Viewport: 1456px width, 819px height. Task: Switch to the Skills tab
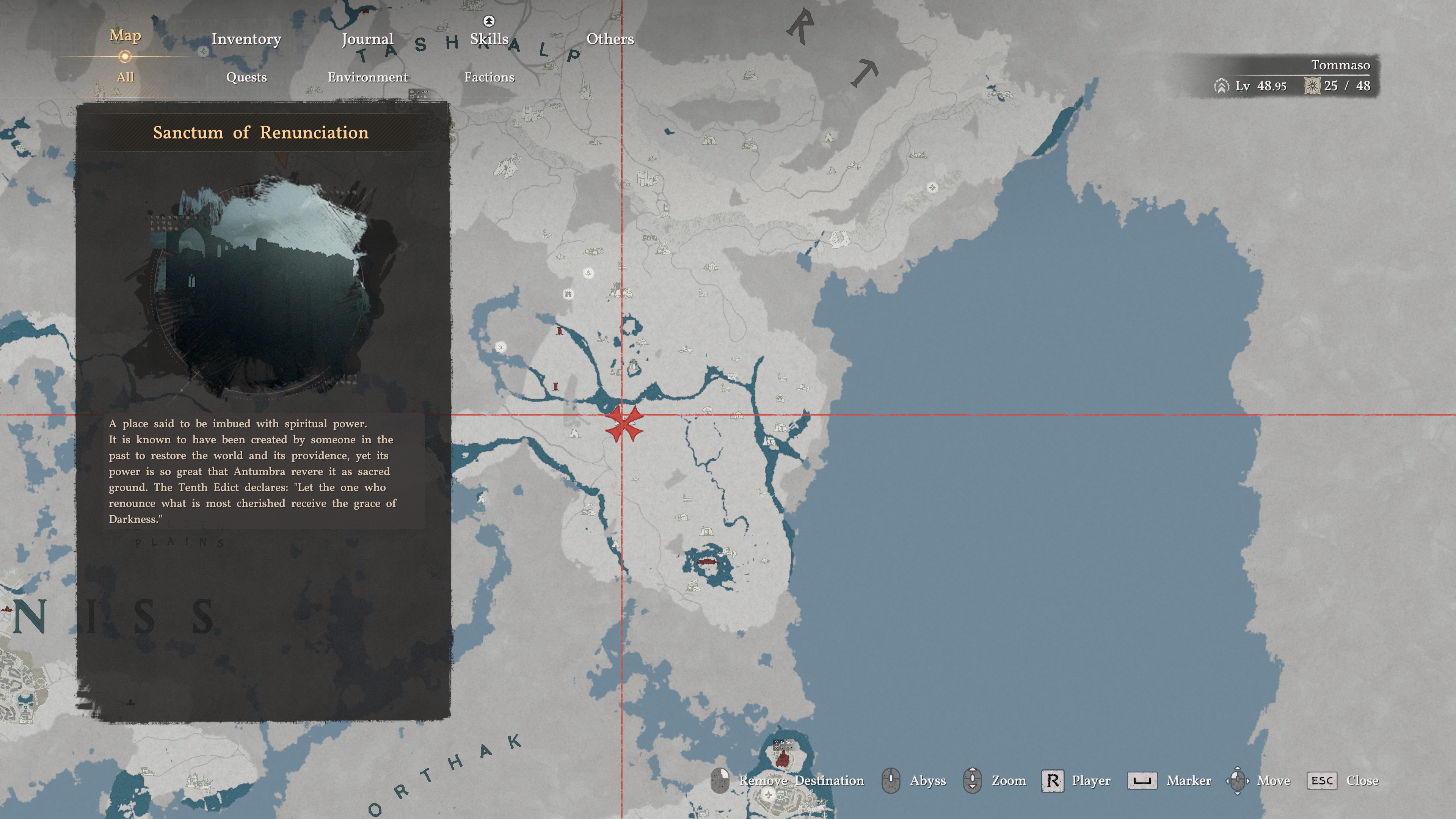(489, 39)
